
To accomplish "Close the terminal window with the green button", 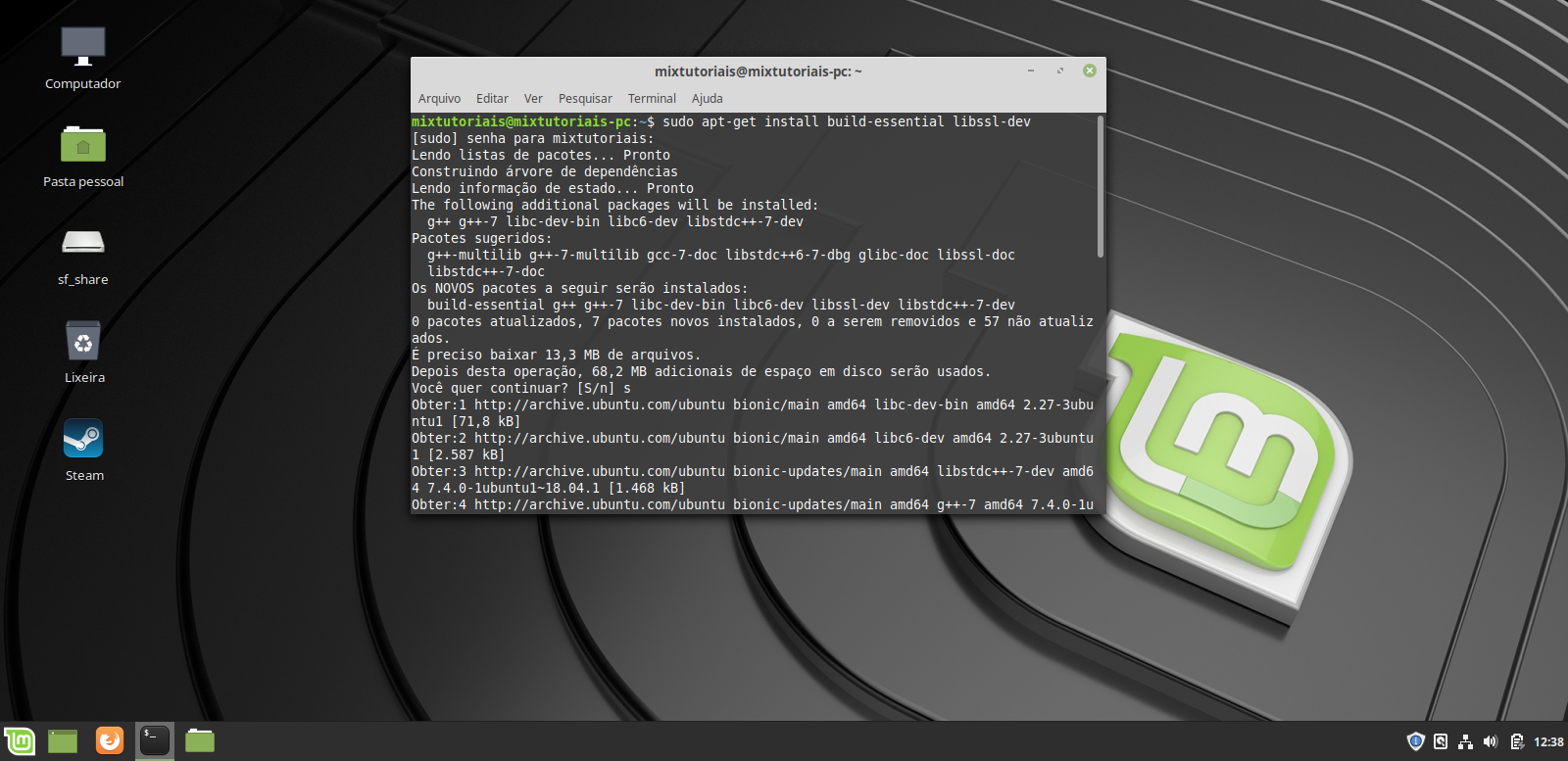I will click(1090, 71).
